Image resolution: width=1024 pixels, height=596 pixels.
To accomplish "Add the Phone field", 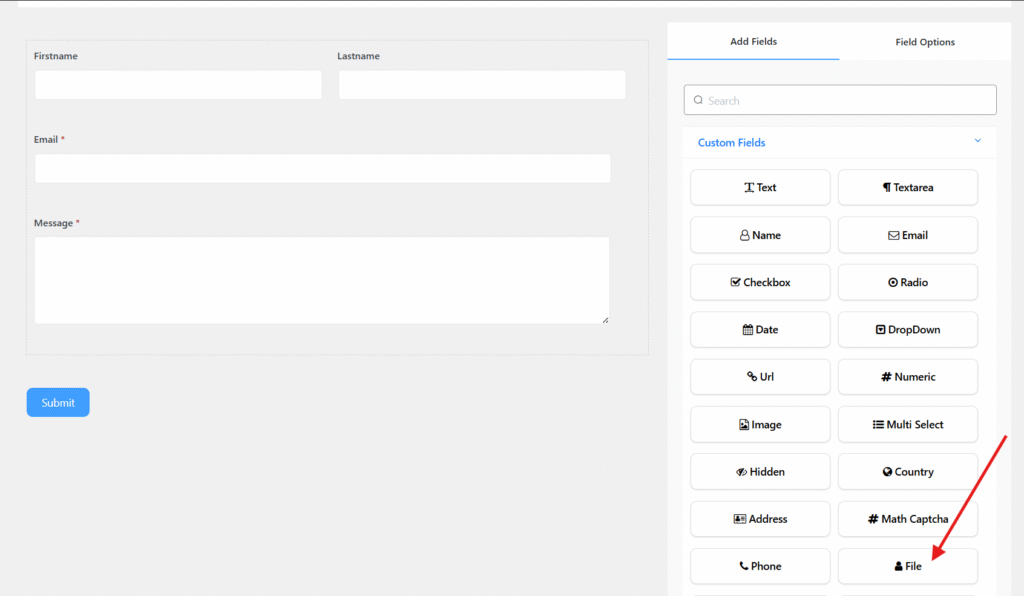I will click(x=760, y=566).
